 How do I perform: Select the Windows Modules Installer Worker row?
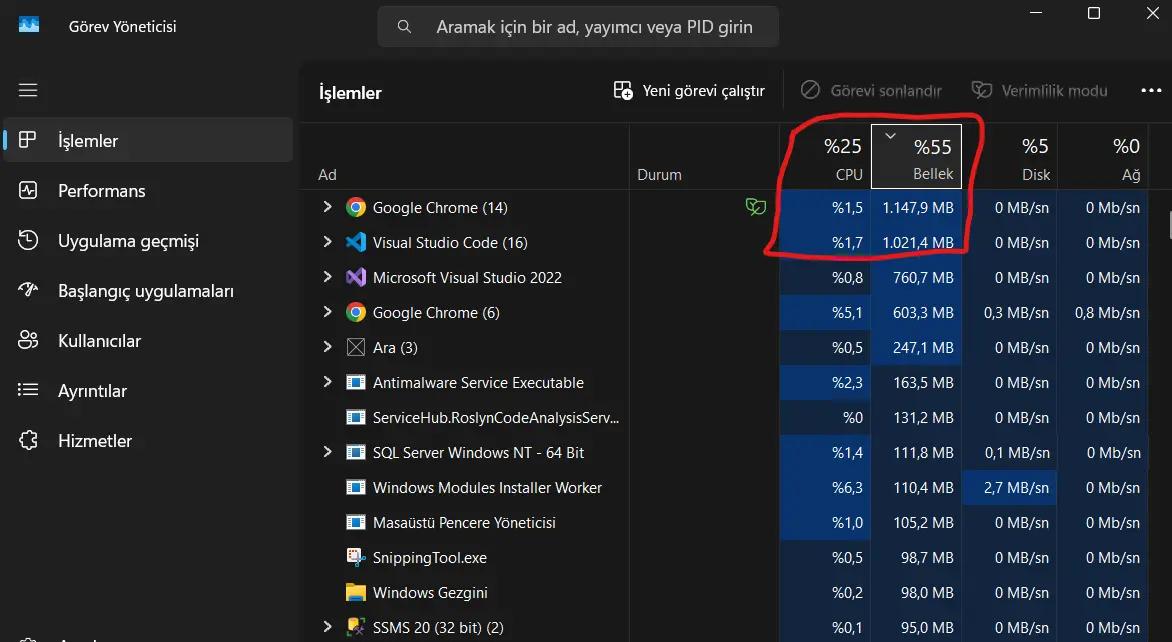(x=724, y=487)
